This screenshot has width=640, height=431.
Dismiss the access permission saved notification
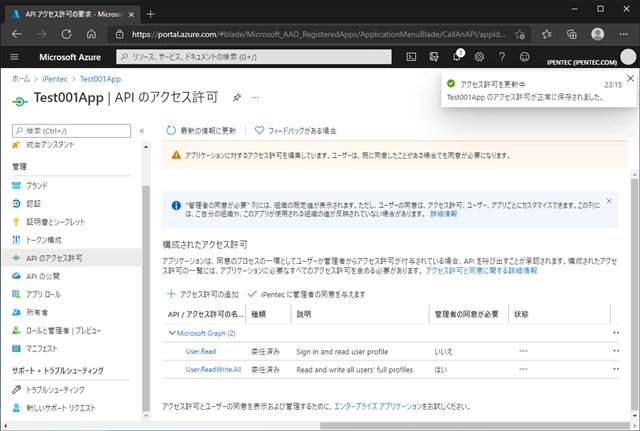click(631, 78)
